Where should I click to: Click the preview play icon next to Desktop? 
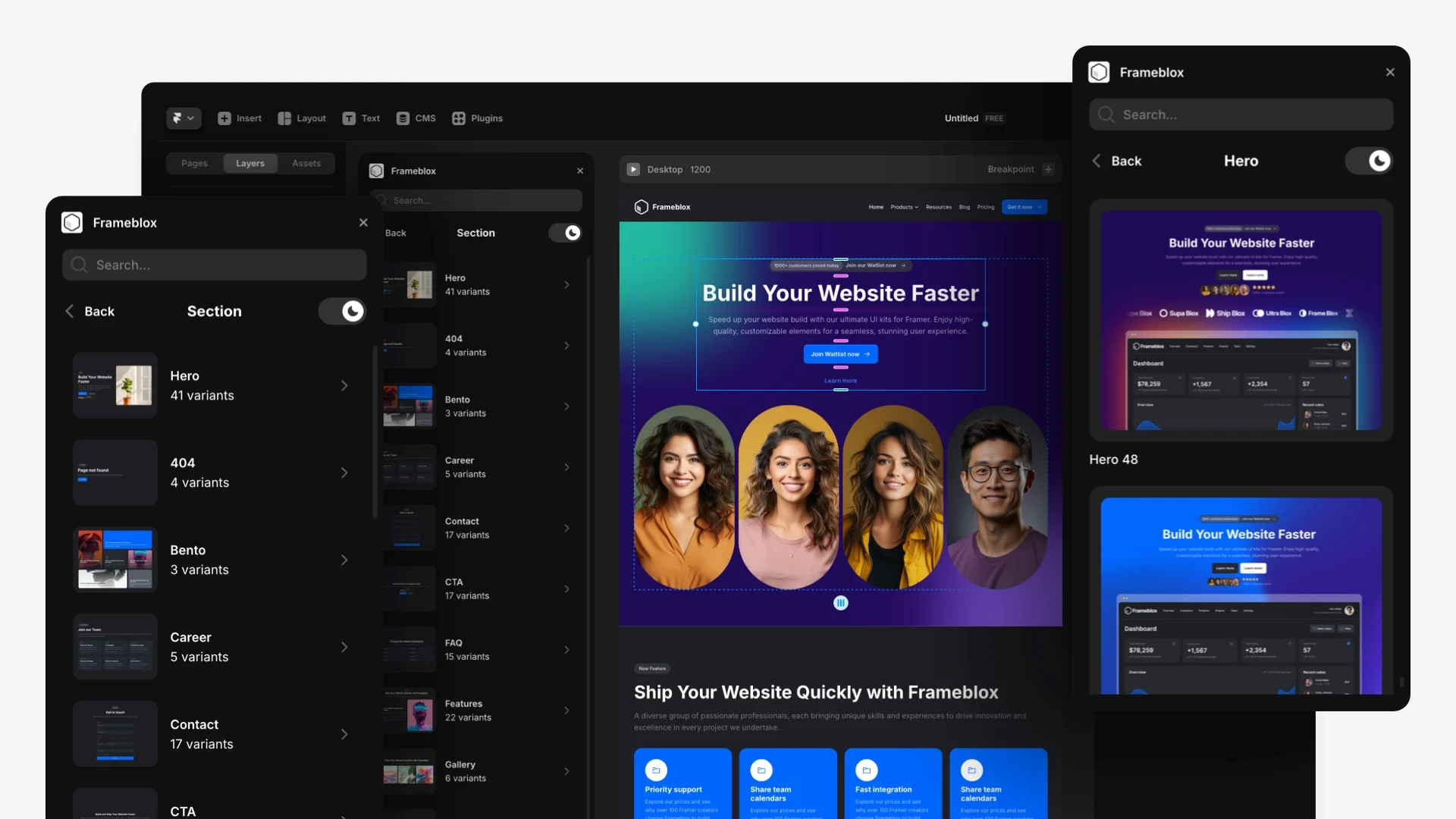tap(633, 169)
